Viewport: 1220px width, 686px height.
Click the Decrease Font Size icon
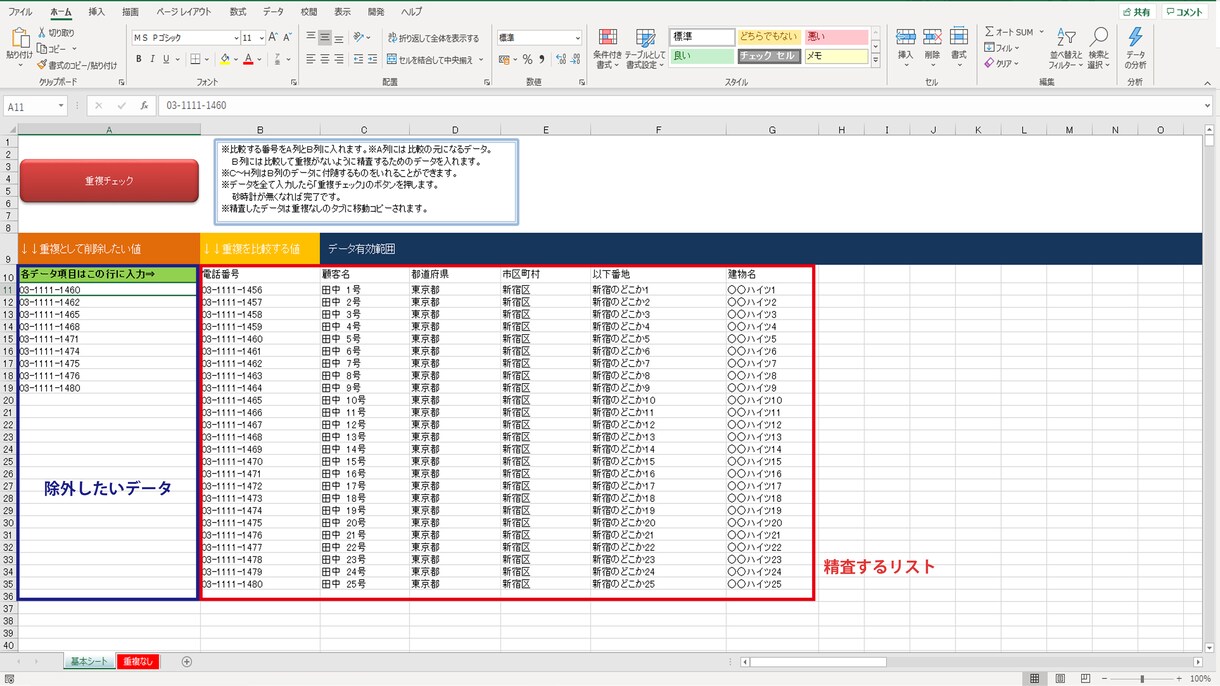coord(289,38)
